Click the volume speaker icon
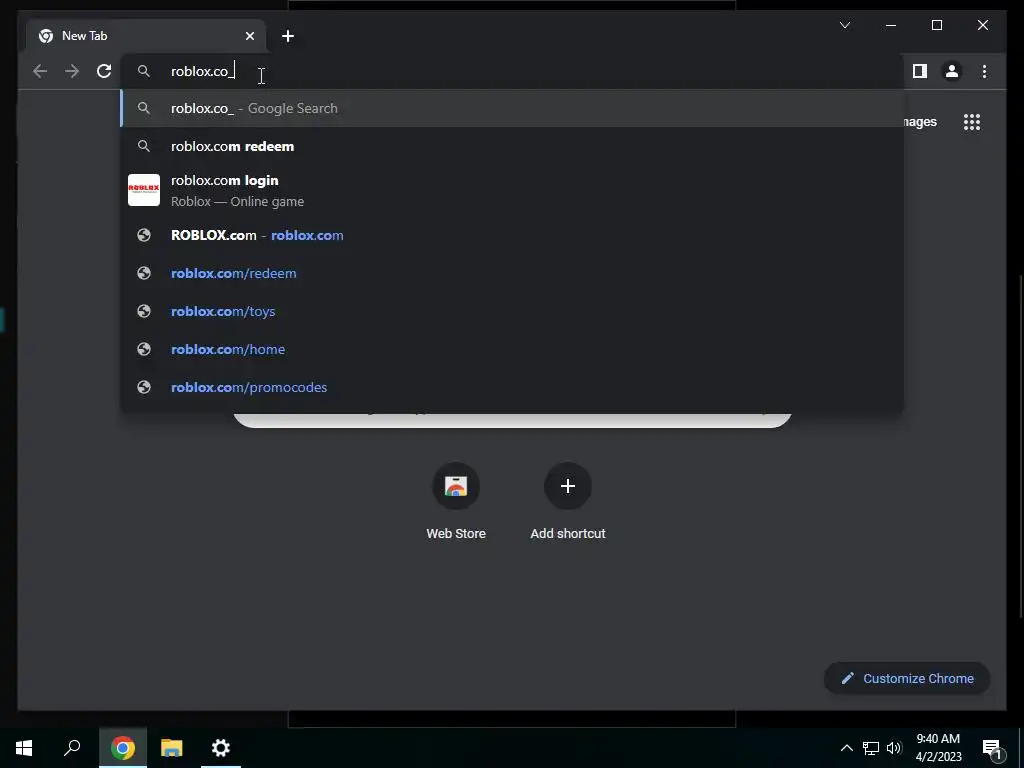1024x768 pixels. point(894,748)
